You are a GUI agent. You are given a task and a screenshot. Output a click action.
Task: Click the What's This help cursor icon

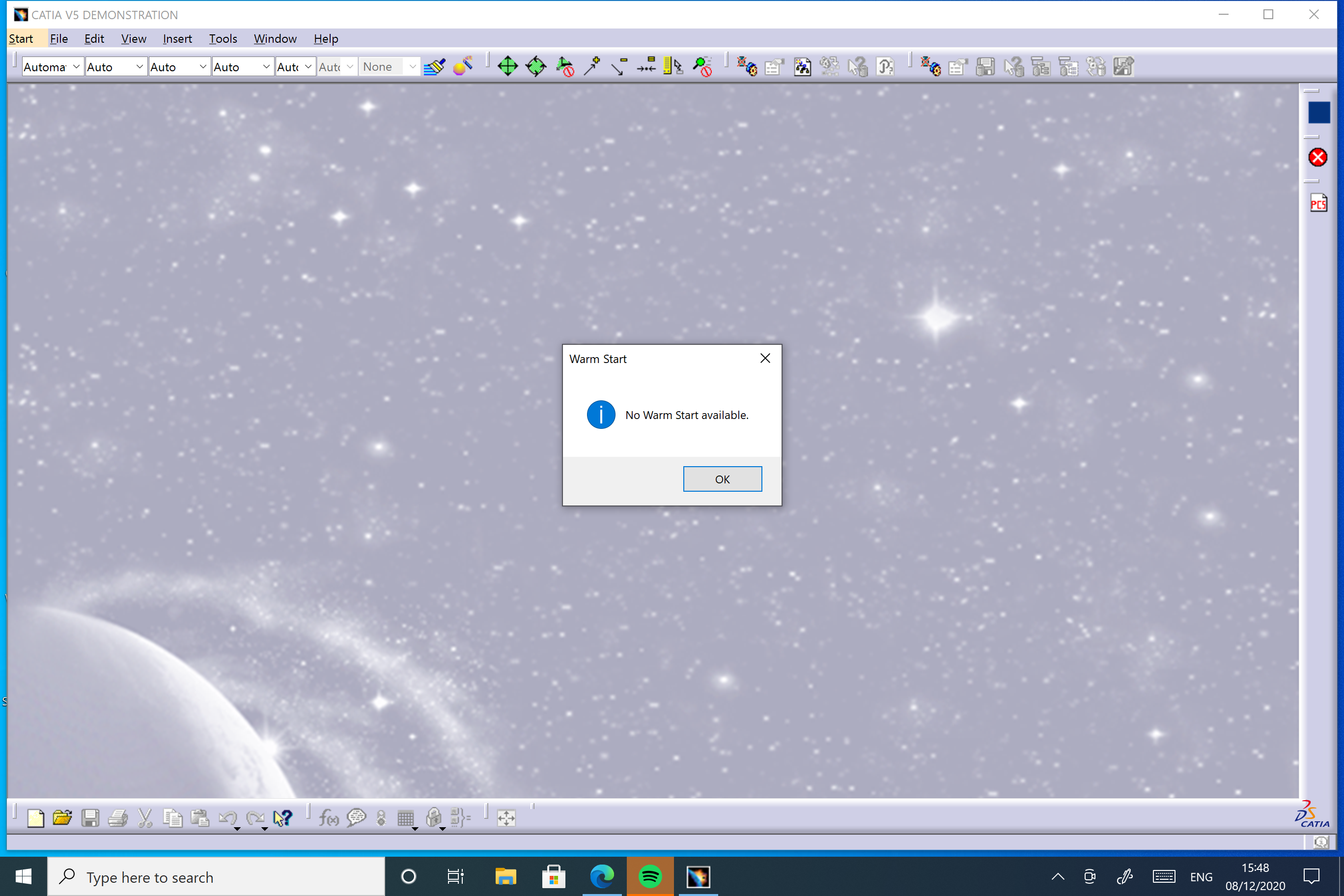283,818
